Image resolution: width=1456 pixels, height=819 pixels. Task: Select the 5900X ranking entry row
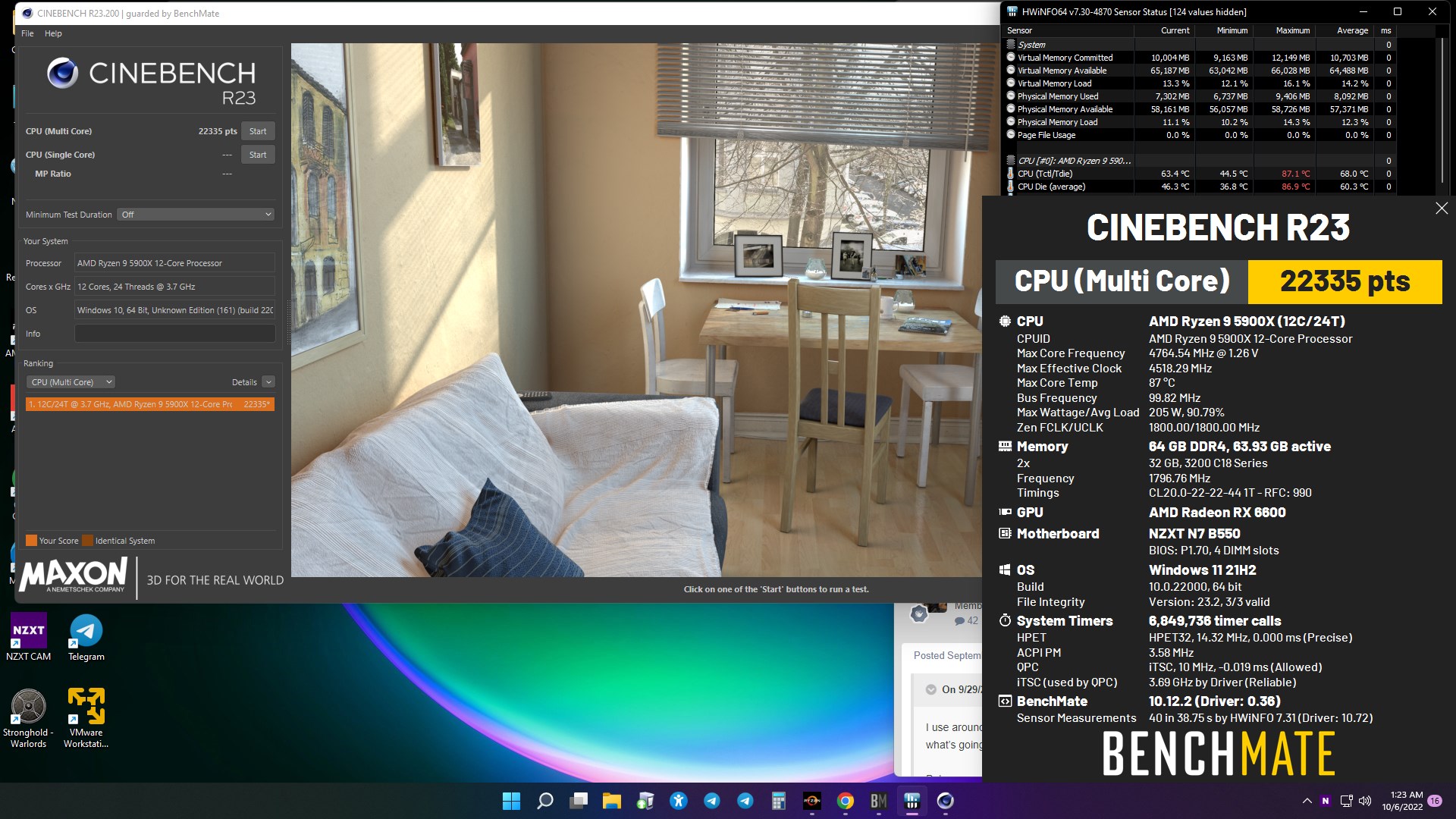[x=149, y=404]
